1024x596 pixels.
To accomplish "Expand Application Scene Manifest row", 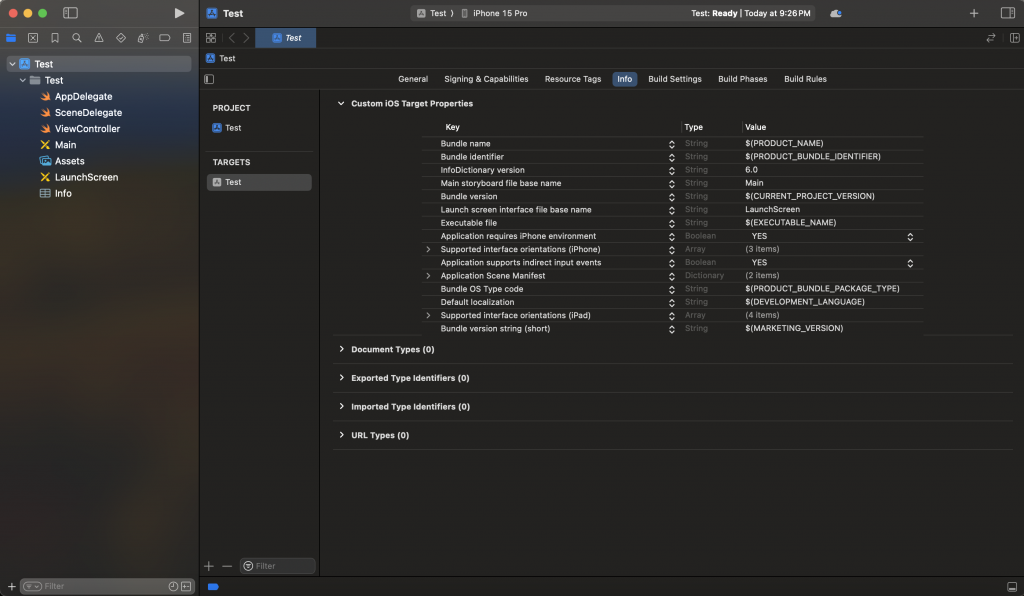I will pyautogui.click(x=428, y=275).
